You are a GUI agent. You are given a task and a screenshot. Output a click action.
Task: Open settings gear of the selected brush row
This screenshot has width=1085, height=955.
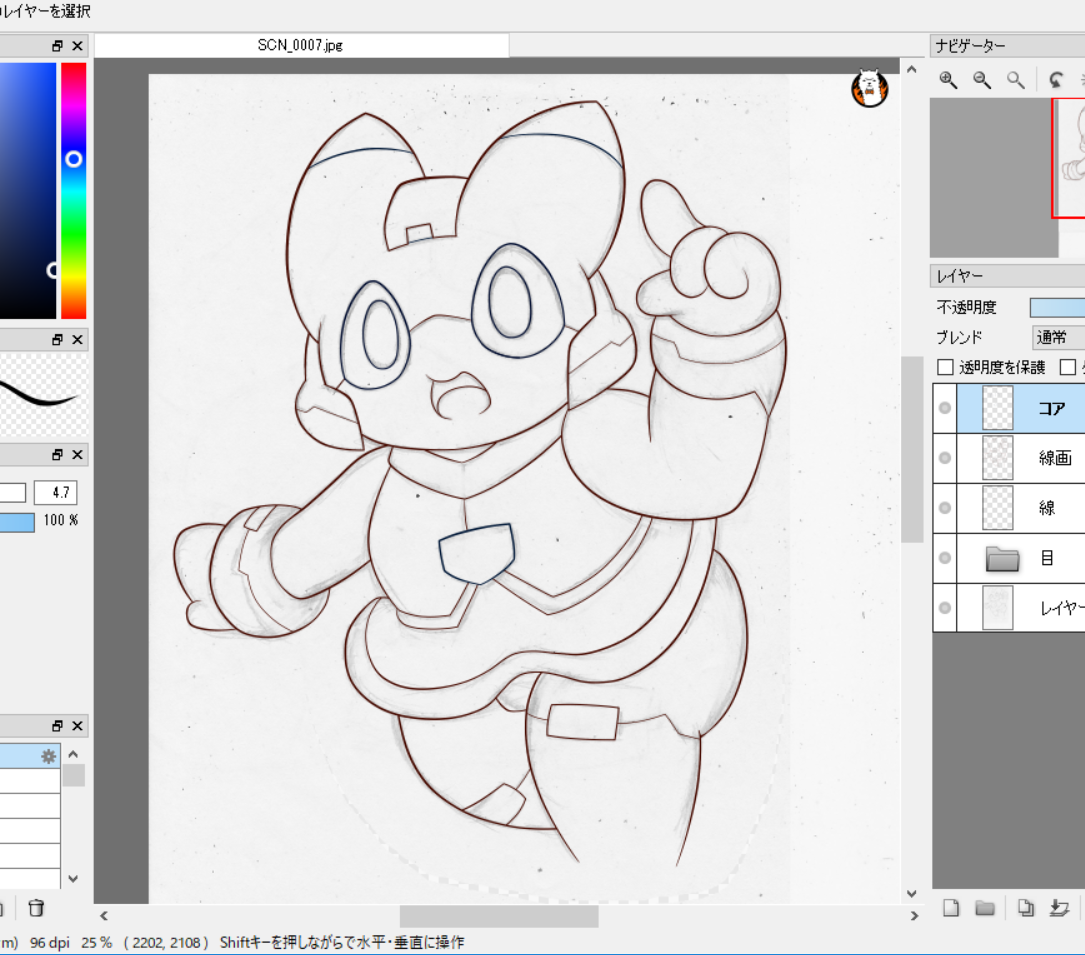tap(48, 756)
